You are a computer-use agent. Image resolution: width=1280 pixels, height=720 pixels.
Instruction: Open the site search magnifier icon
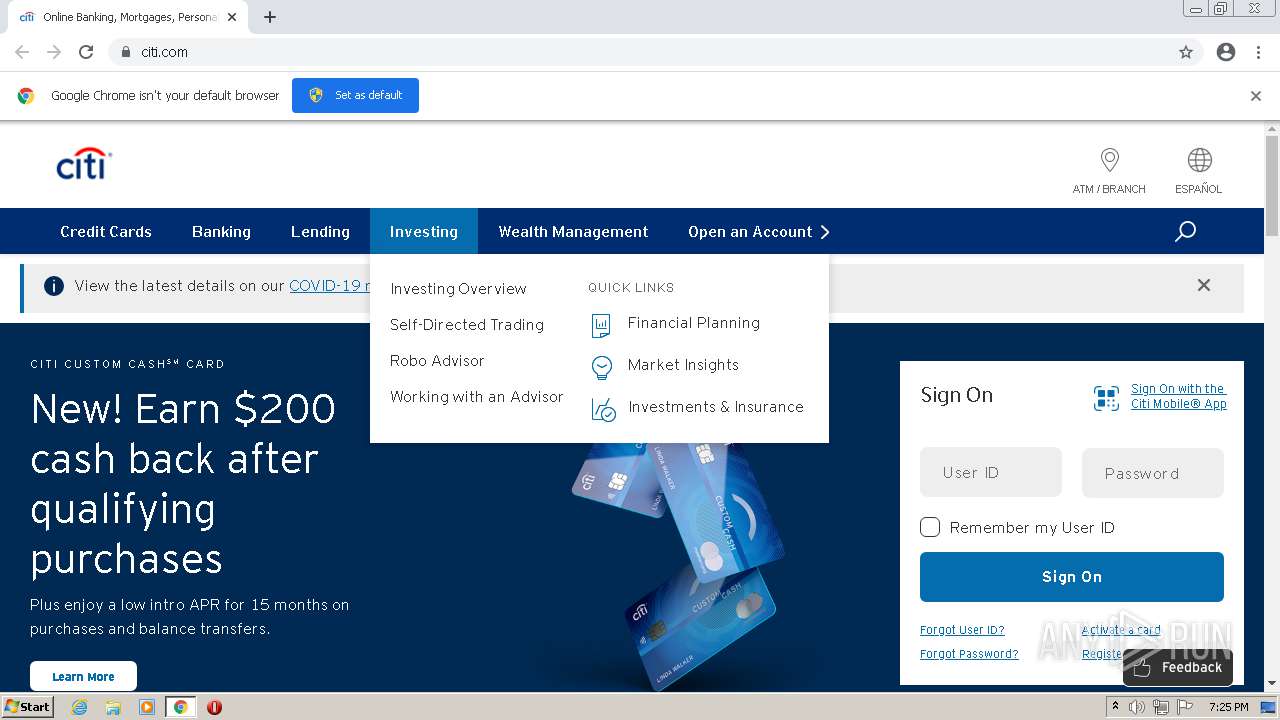pyautogui.click(x=1185, y=232)
